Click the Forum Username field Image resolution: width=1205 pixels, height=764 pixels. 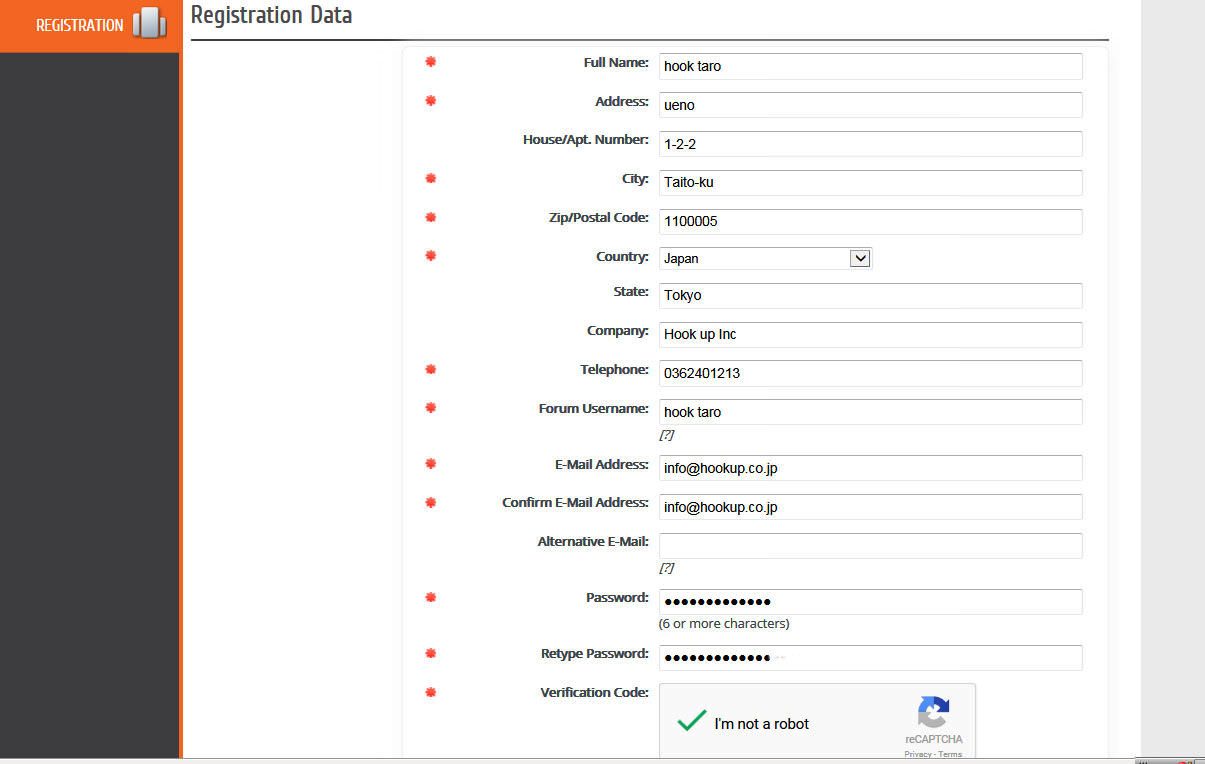(870, 412)
